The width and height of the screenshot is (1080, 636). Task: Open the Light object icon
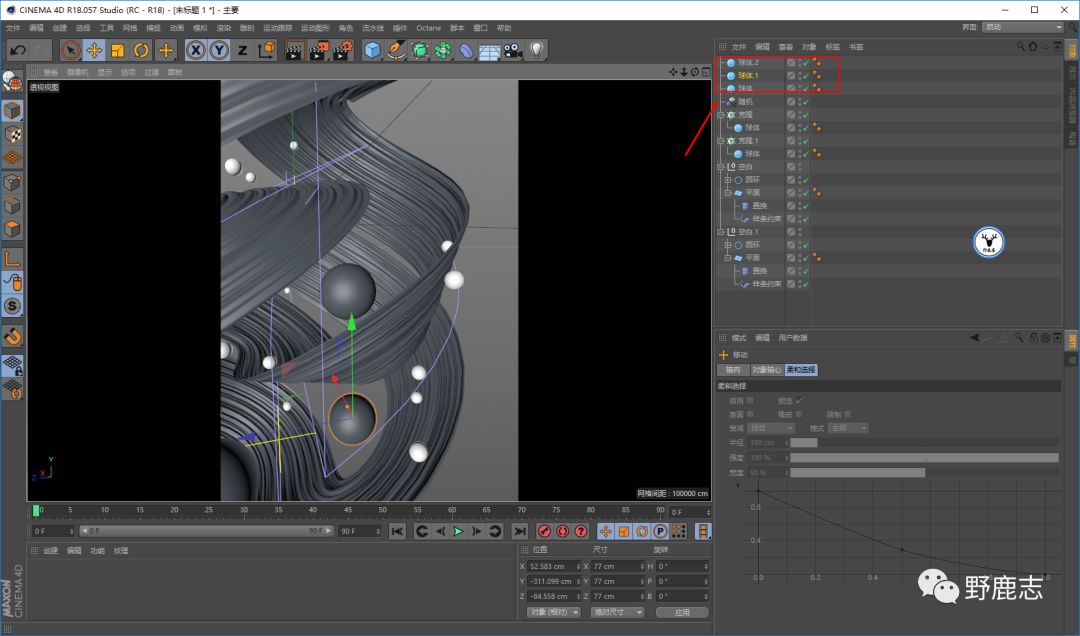pyautogui.click(x=537, y=50)
